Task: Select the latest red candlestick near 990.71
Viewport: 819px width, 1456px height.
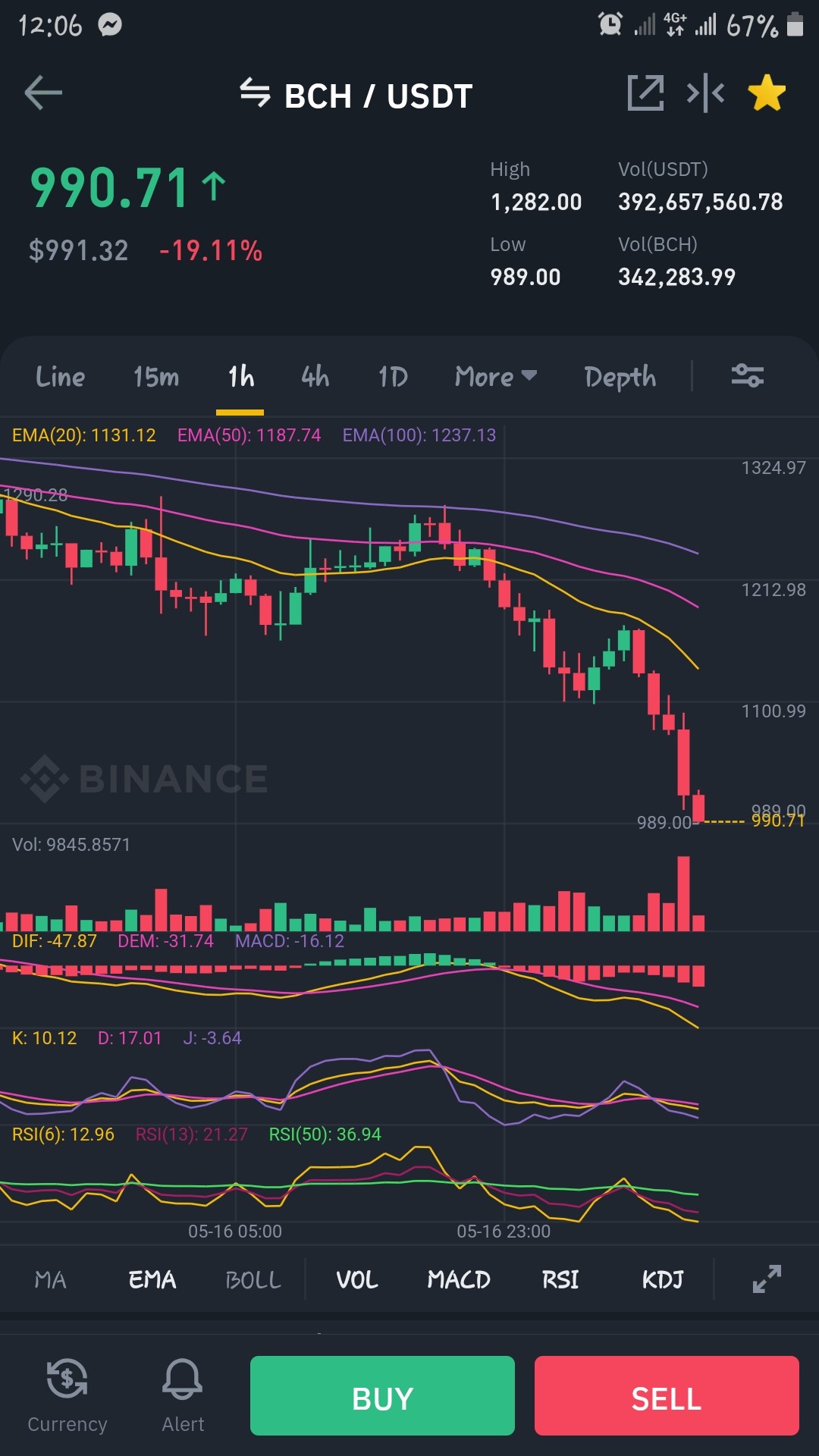Action: [698, 807]
